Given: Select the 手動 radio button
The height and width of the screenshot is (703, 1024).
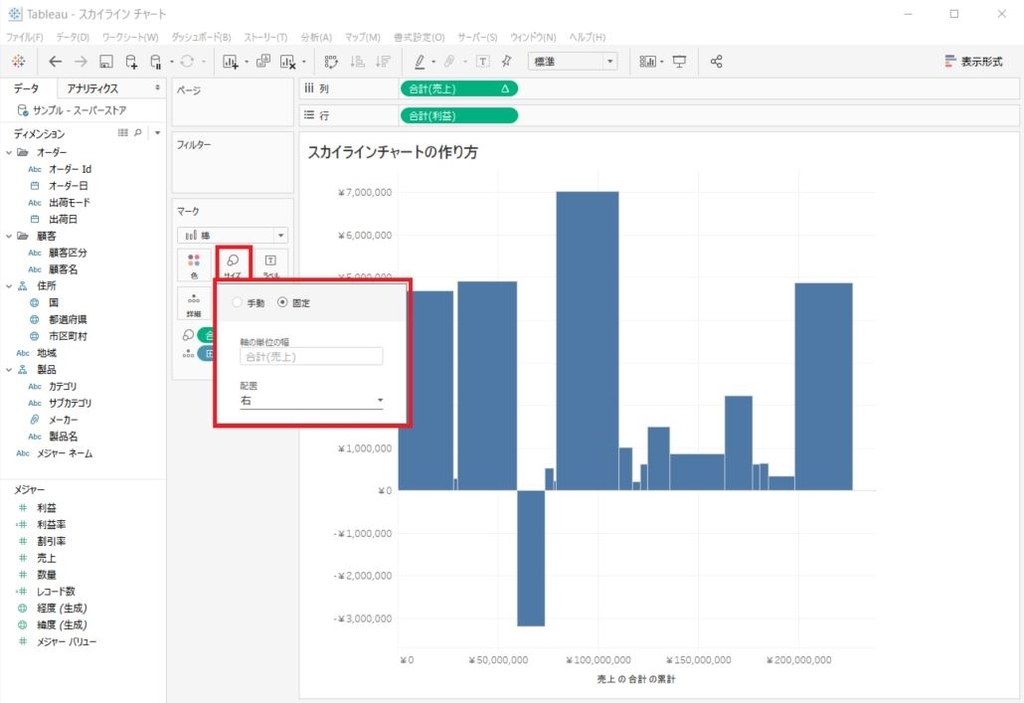Looking at the screenshot, I should pyautogui.click(x=238, y=302).
